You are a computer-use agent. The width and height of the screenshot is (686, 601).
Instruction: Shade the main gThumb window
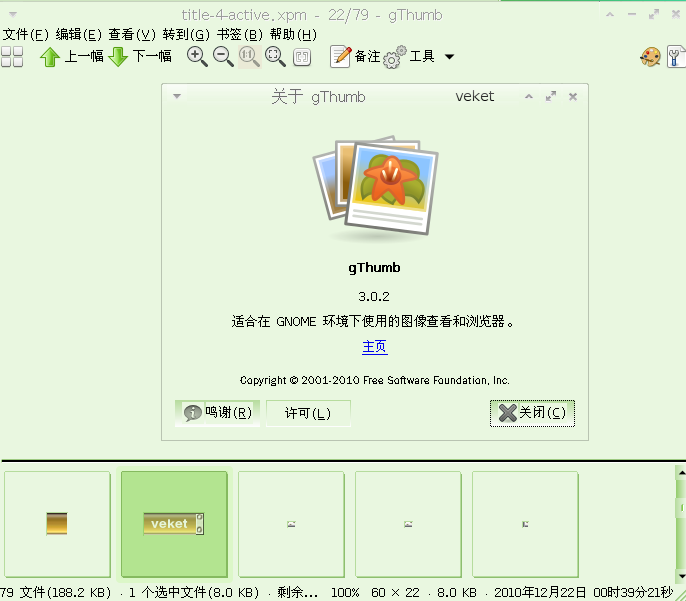[610, 14]
